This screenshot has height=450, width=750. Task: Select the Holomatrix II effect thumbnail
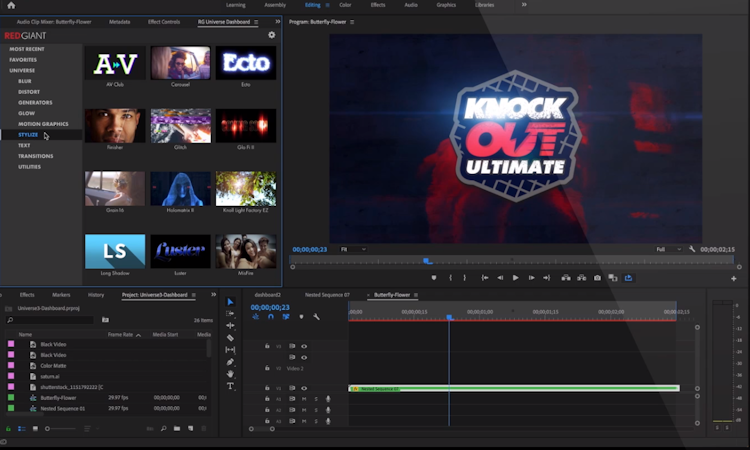180,191
